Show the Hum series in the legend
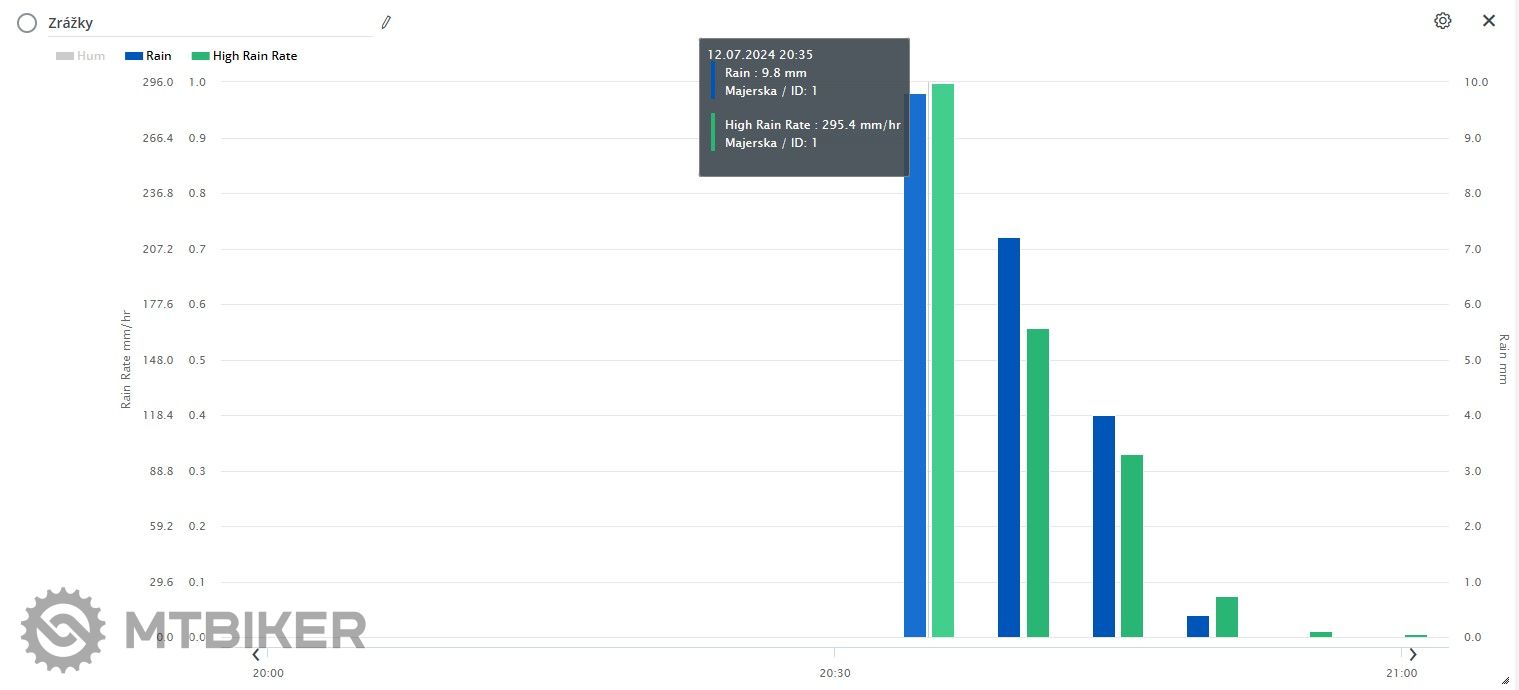The image size is (1519, 690). pyautogui.click(x=81, y=56)
